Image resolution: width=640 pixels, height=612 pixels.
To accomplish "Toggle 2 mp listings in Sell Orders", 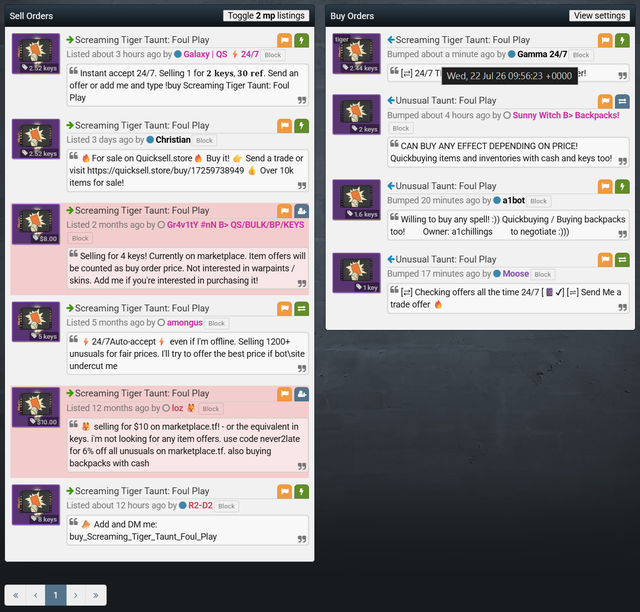I will 266,16.
